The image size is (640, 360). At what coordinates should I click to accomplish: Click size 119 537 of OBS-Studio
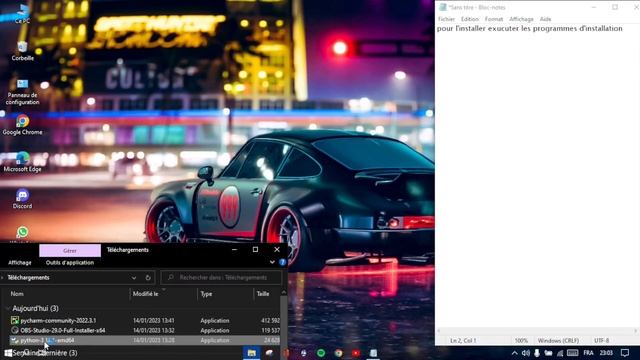tap(270, 330)
